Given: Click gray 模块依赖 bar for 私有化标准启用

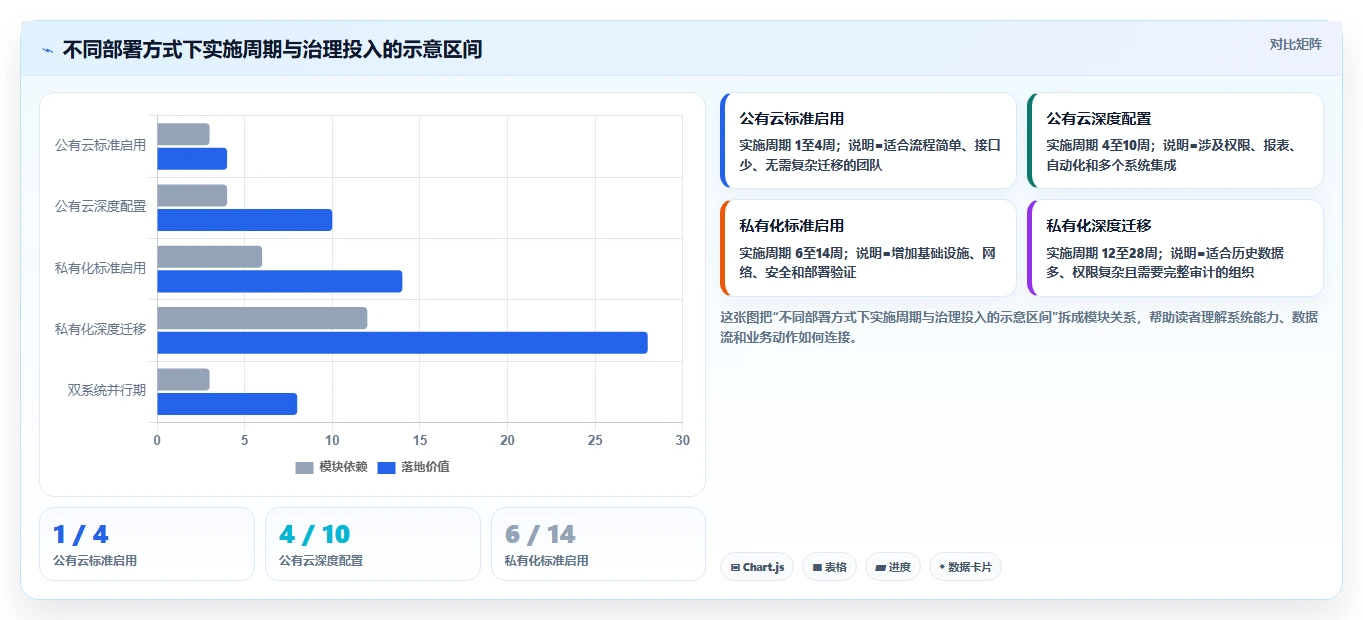Looking at the screenshot, I should 209,257.
